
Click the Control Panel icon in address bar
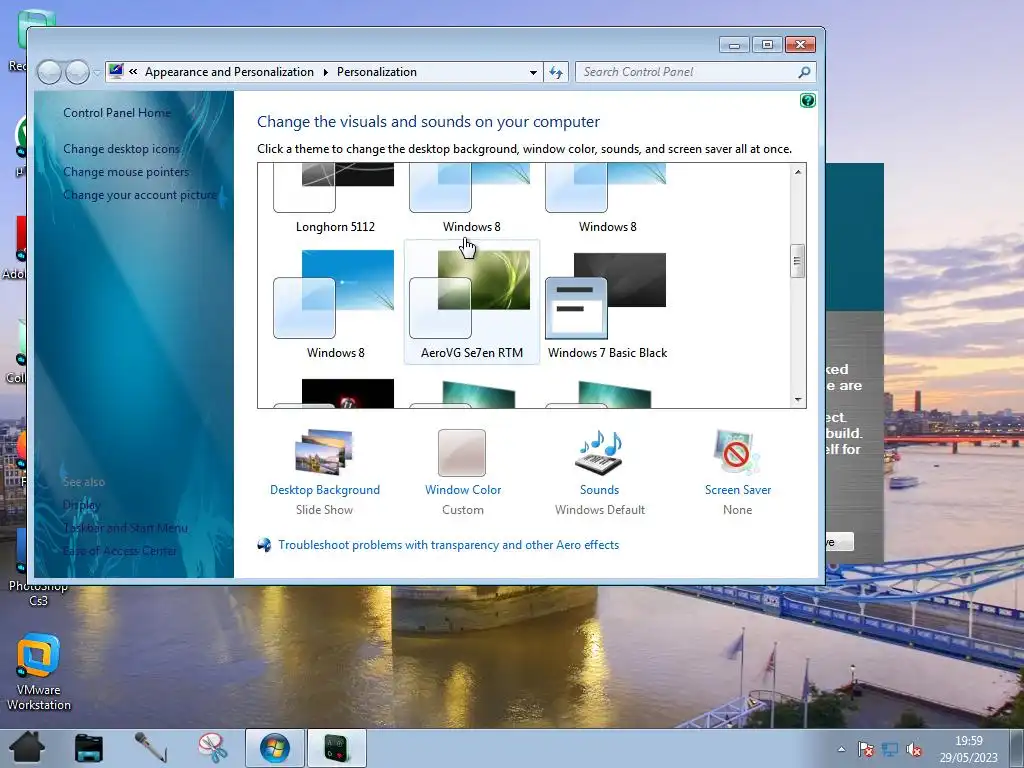pyautogui.click(x=116, y=71)
